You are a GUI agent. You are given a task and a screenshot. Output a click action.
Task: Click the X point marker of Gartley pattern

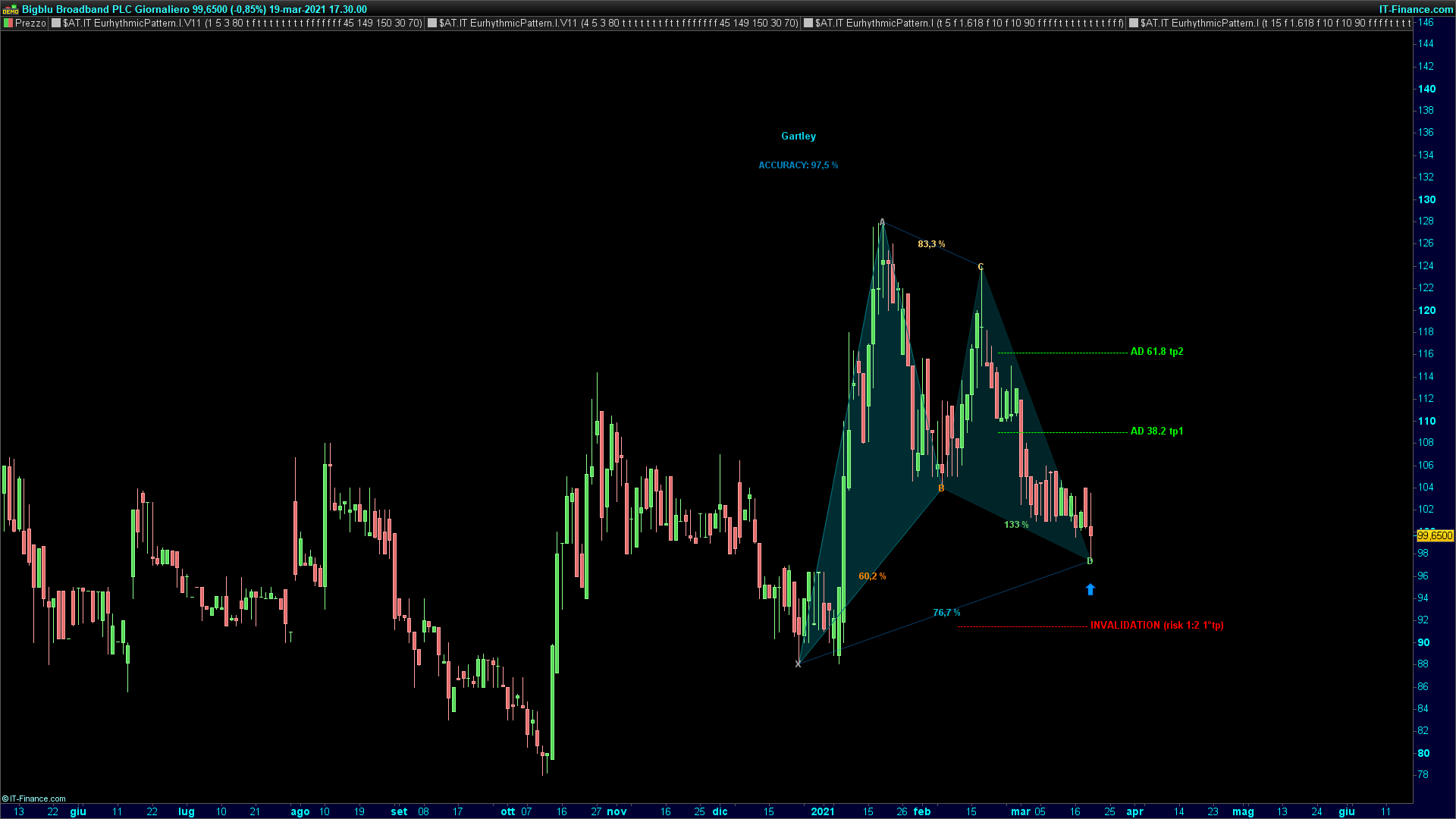click(x=798, y=664)
